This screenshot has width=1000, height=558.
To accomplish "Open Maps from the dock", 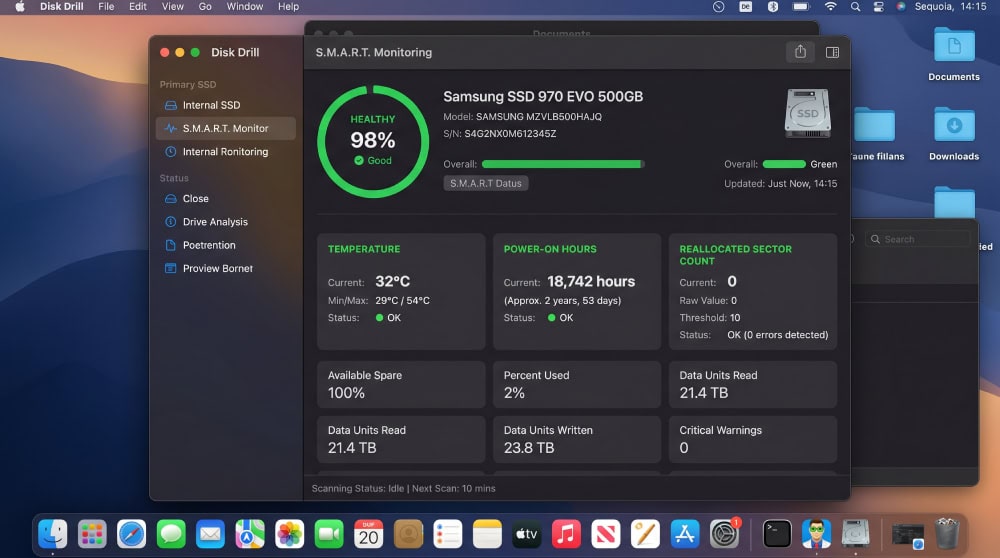I will point(250,534).
